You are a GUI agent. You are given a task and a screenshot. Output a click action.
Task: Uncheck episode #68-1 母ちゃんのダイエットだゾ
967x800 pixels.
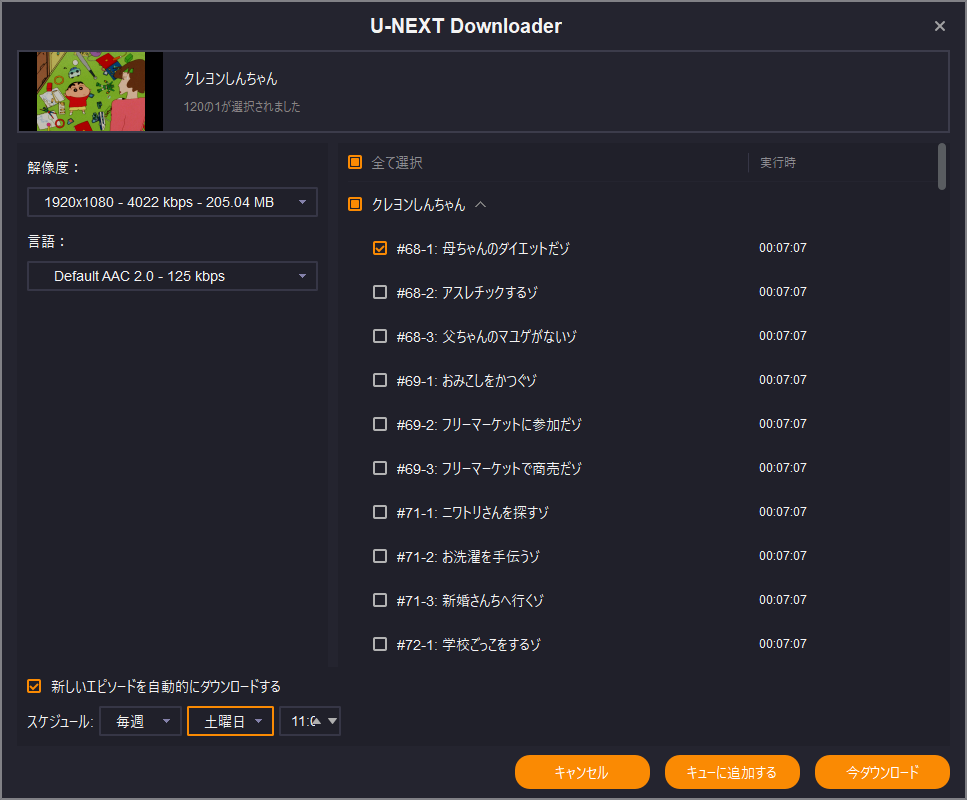pos(380,248)
